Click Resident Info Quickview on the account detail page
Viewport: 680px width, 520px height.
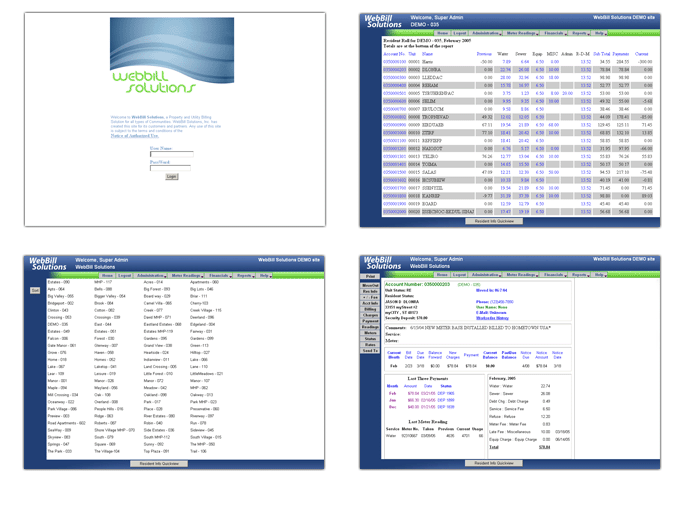[x=494, y=463]
